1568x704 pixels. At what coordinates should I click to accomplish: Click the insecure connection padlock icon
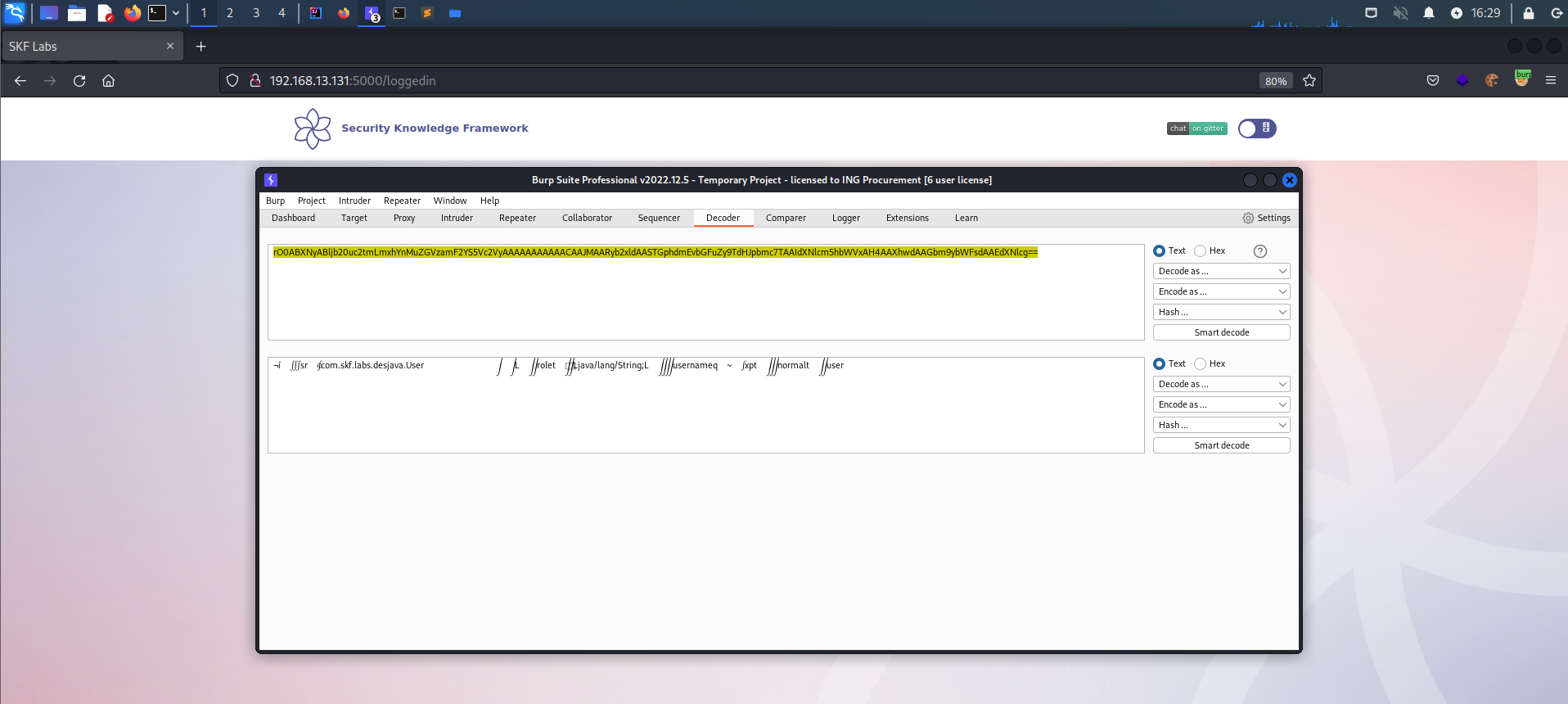pos(255,80)
